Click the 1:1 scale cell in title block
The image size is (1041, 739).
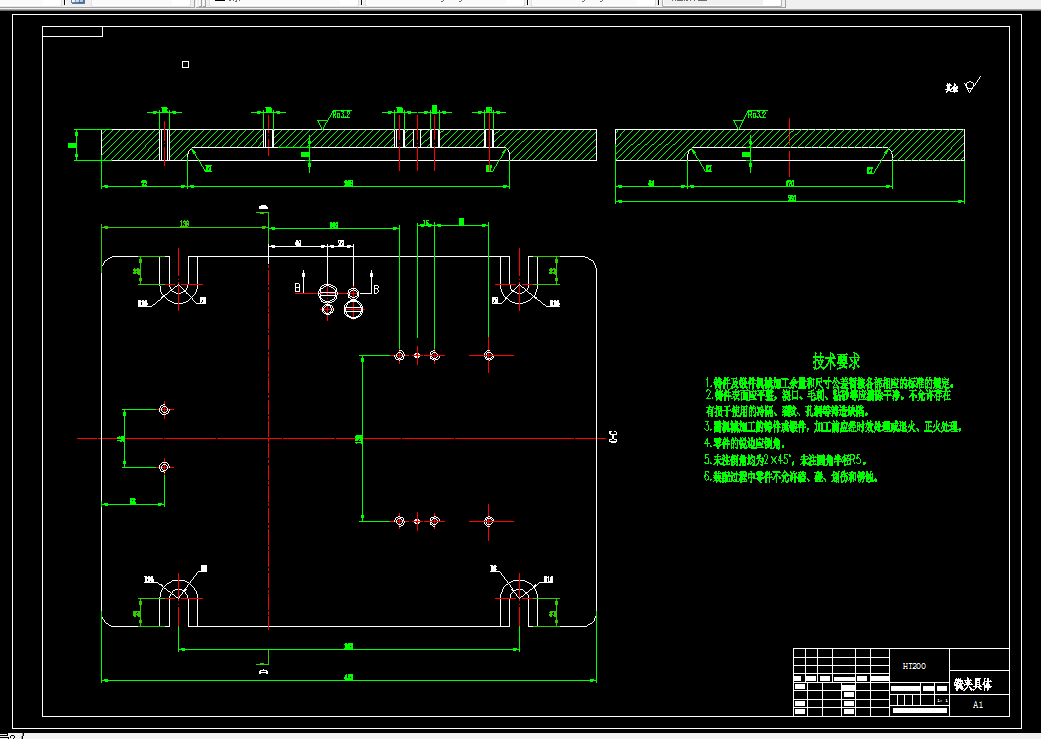pos(942,700)
